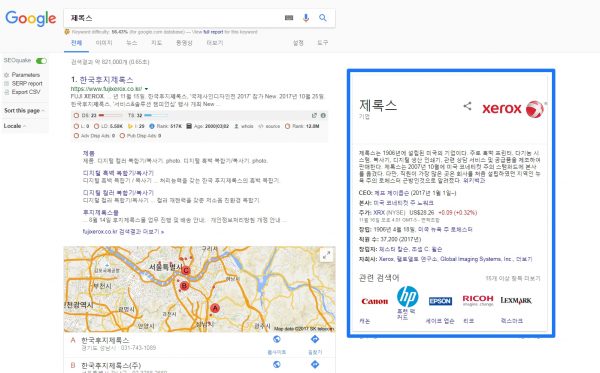Open the 'full report' keyword difficulty link
Viewport: 600px width, 373px height.
pyautogui.click(x=213, y=32)
